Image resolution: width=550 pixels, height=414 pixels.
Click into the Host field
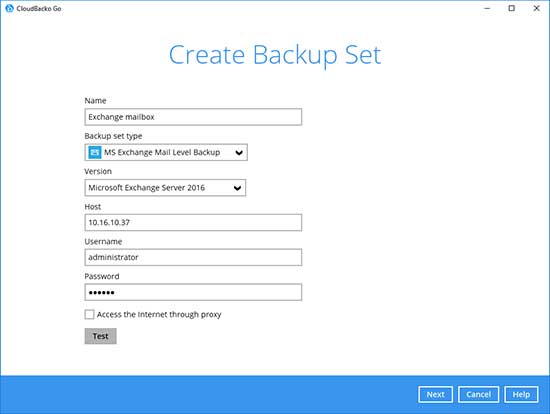click(x=193, y=222)
